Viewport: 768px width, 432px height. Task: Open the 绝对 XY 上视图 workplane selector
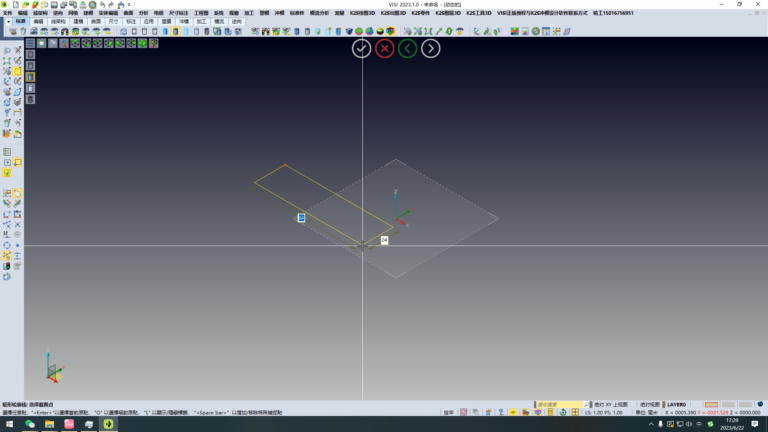coord(611,405)
